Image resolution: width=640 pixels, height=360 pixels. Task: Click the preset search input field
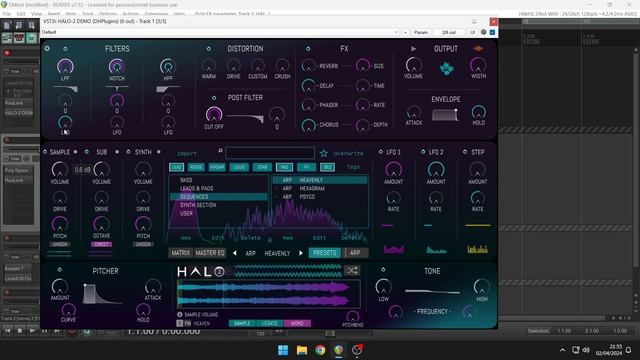[270, 153]
